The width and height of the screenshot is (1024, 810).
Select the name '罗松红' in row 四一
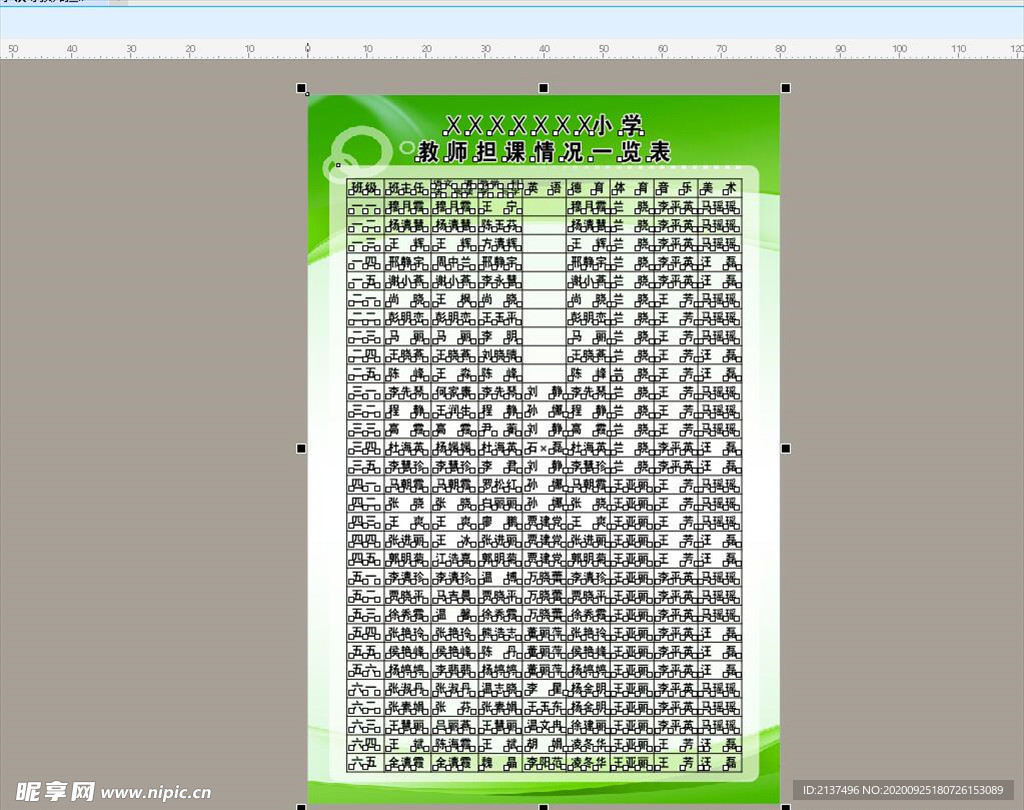point(500,485)
